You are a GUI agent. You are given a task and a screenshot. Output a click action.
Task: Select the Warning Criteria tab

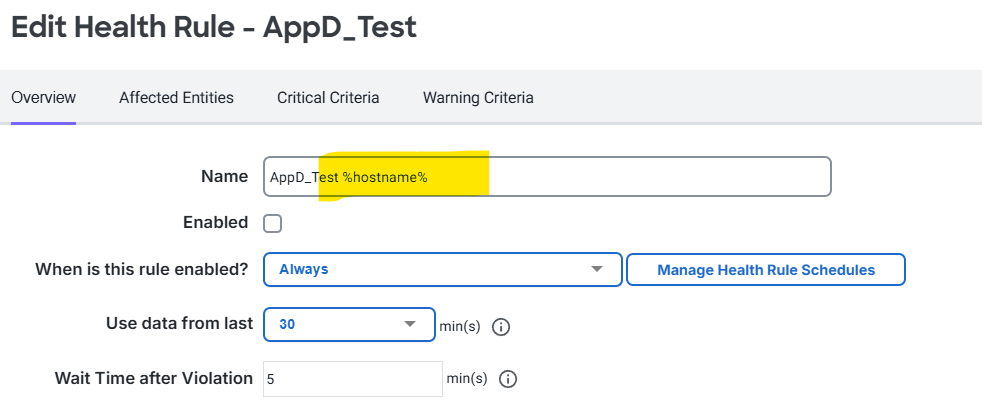tap(478, 98)
